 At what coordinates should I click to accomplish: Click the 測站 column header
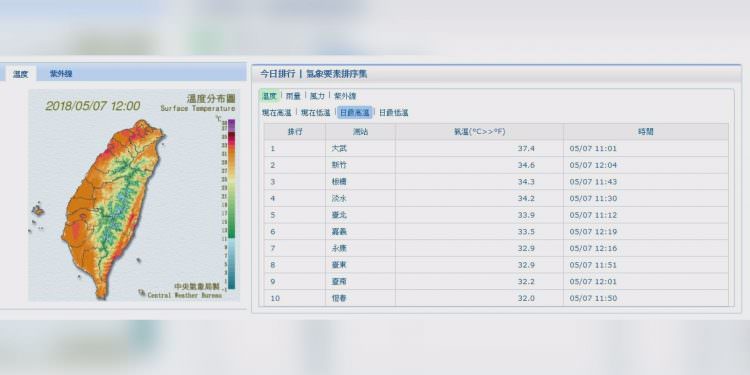tap(361, 132)
